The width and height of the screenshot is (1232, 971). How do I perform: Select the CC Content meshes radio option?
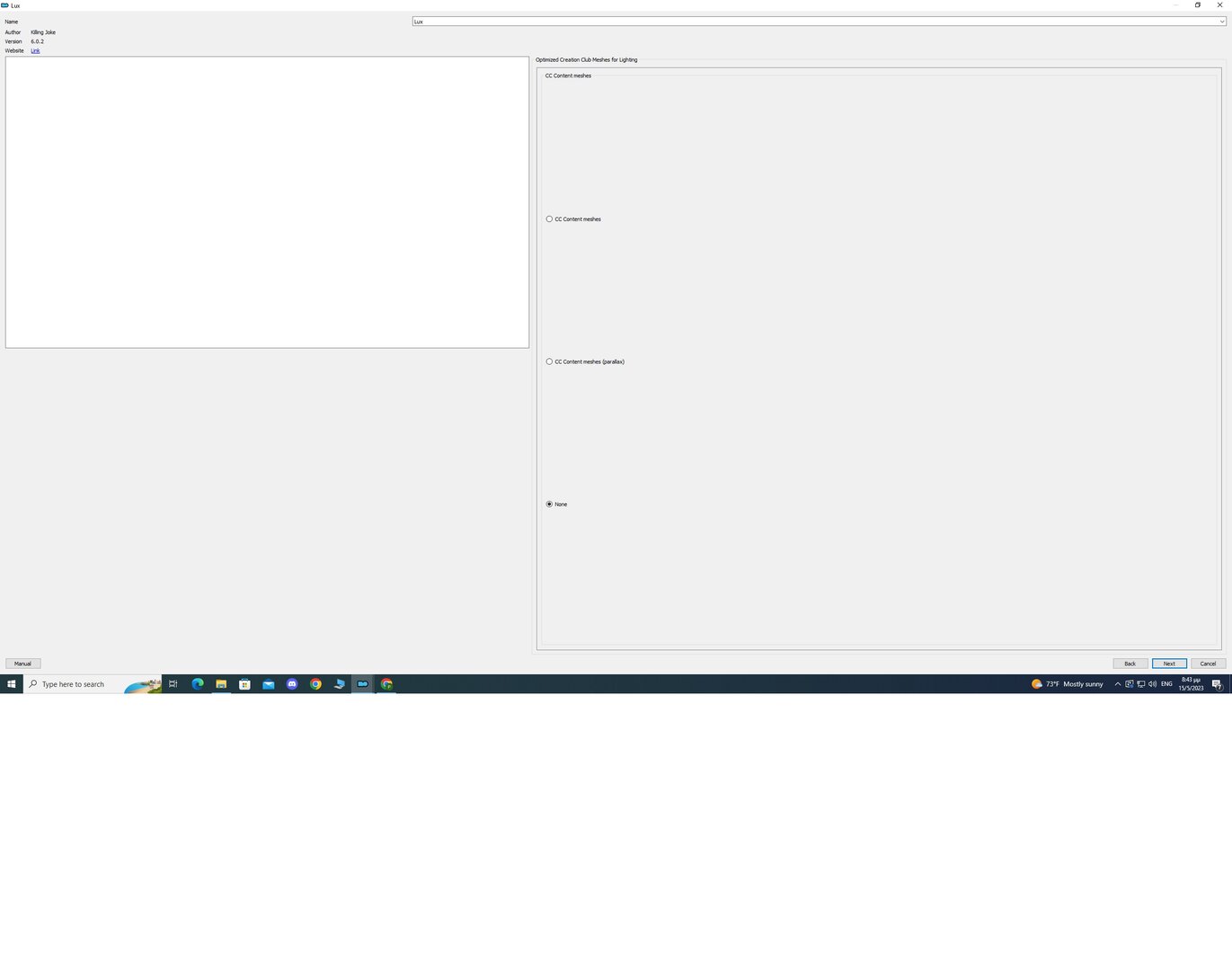click(x=573, y=219)
